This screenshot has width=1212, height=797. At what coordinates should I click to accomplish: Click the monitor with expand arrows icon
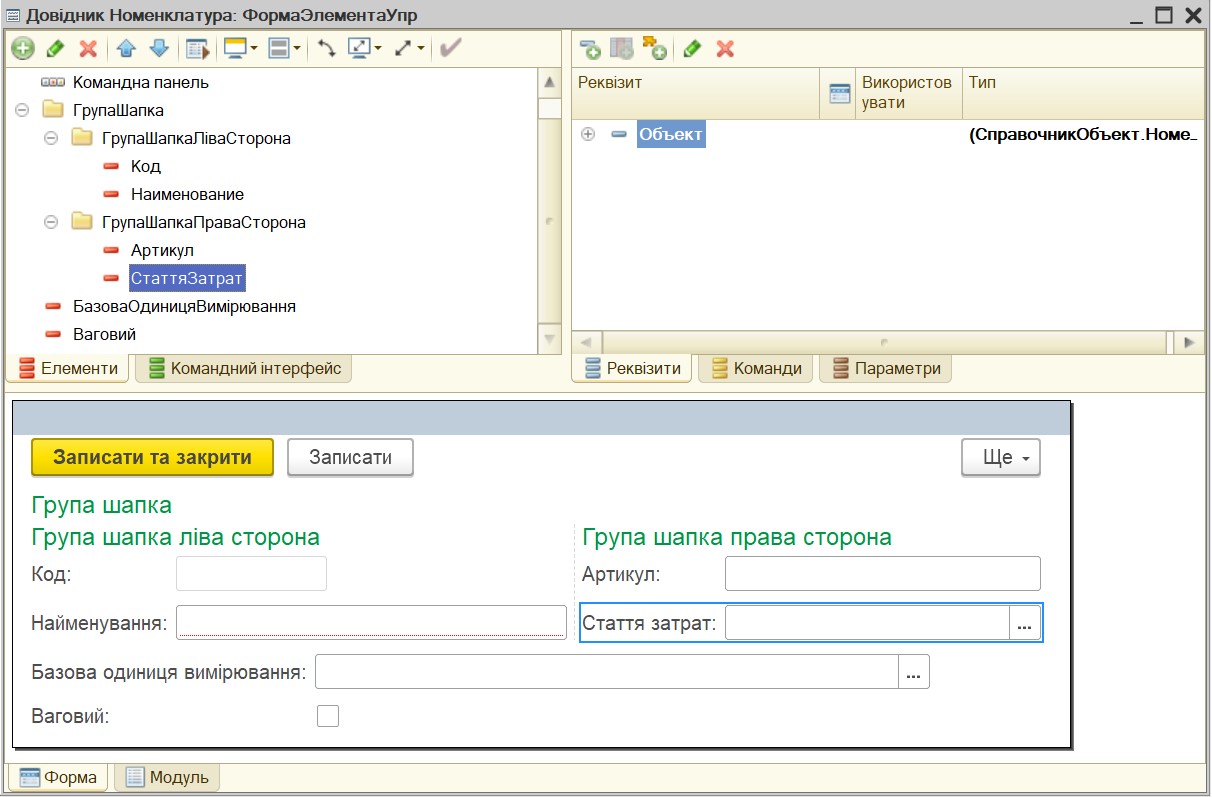[360, 48]
